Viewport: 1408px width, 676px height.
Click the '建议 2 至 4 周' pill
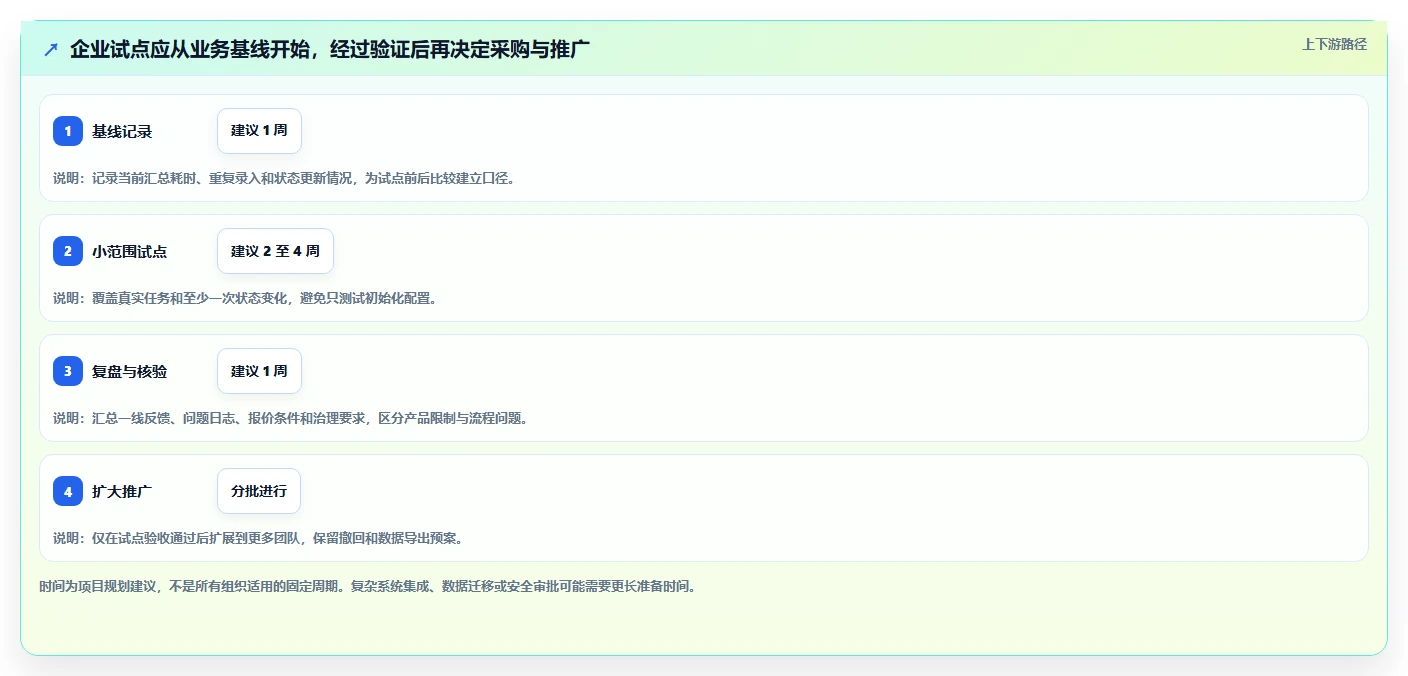275,251
